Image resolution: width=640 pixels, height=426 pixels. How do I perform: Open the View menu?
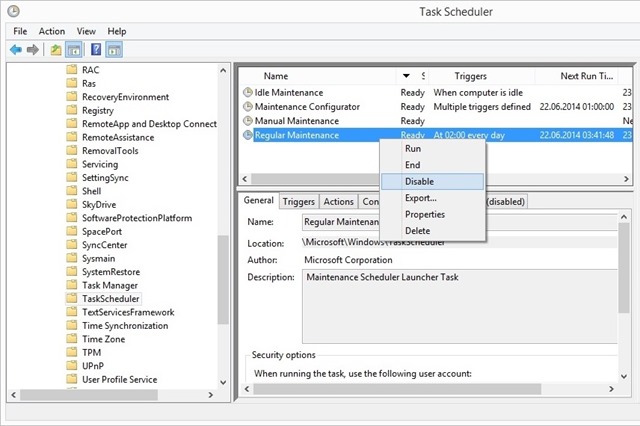(86, 31)
